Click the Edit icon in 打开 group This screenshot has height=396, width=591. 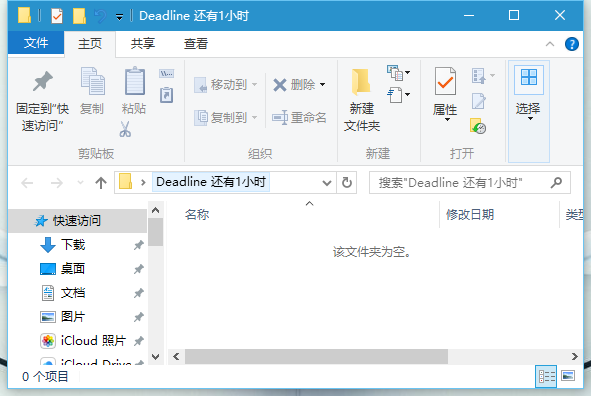[479, 101]
